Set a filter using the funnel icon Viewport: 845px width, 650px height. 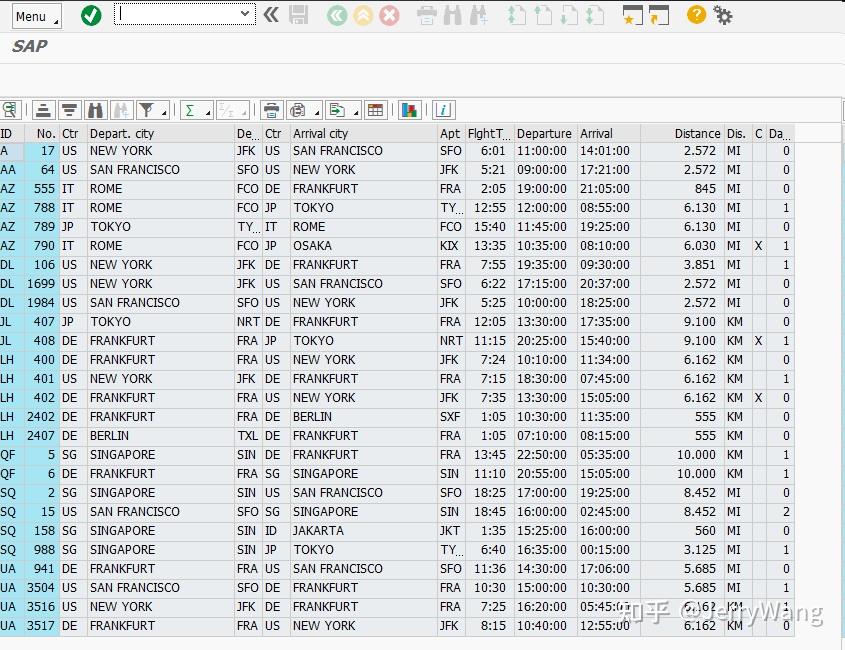[148, 110]
